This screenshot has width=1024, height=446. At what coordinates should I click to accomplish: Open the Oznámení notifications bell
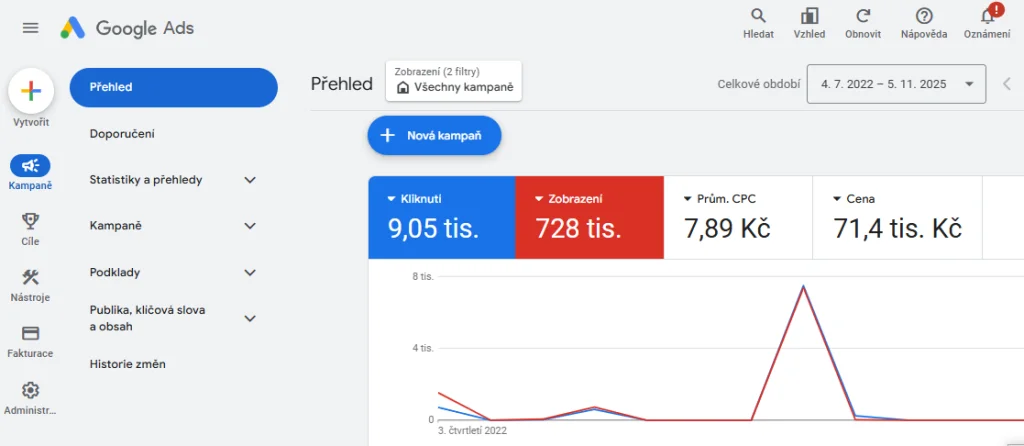click(987, 23)
